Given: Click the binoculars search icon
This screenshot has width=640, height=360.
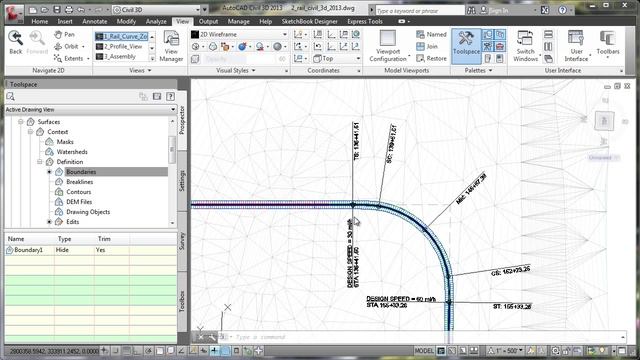Looking at the screenshot, I should pyautogui.click(x=471, y=10).
